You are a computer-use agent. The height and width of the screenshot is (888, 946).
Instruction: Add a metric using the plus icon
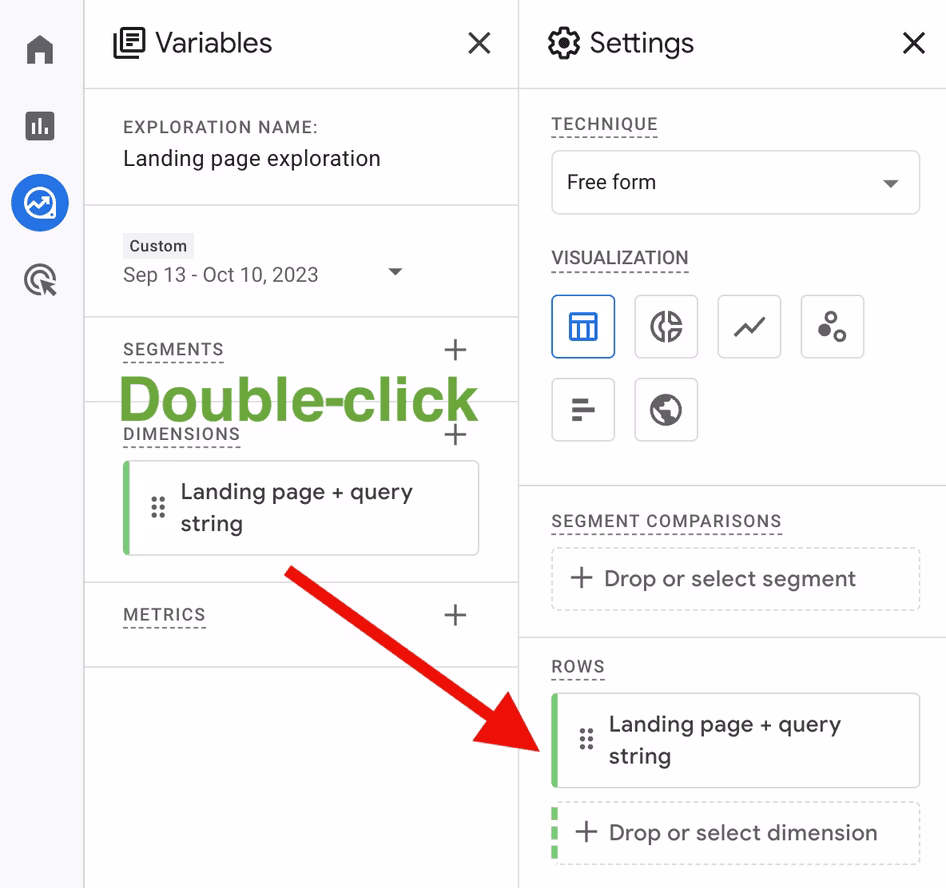[455, 615]
